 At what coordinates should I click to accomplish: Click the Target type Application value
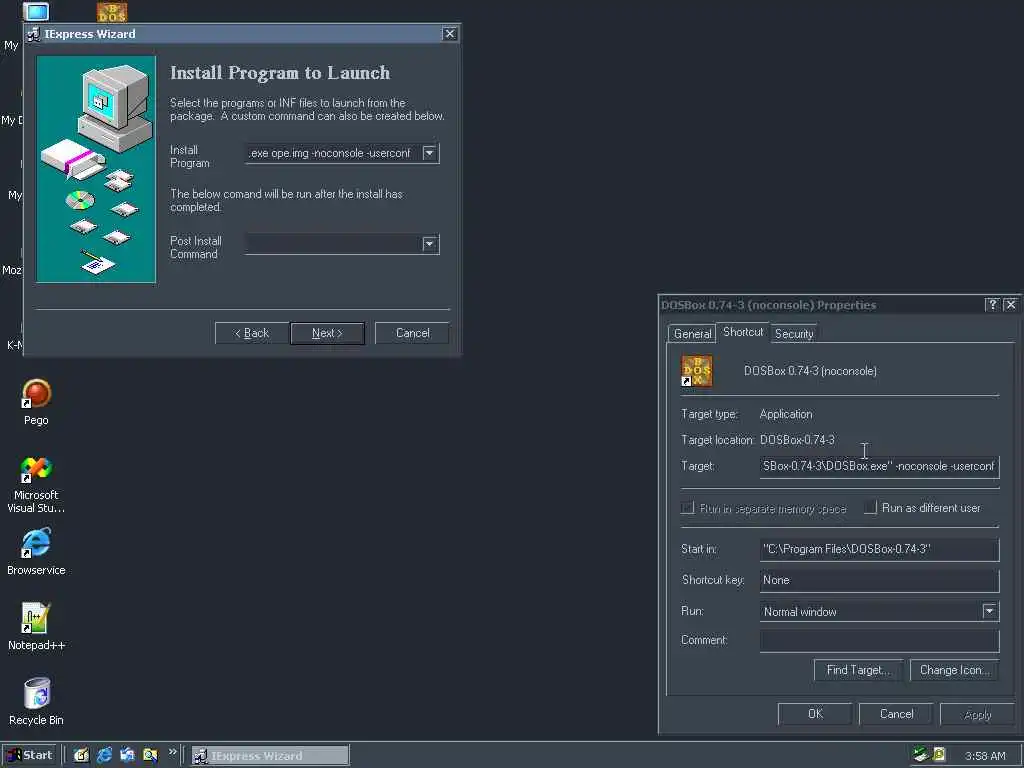(786, 414)
